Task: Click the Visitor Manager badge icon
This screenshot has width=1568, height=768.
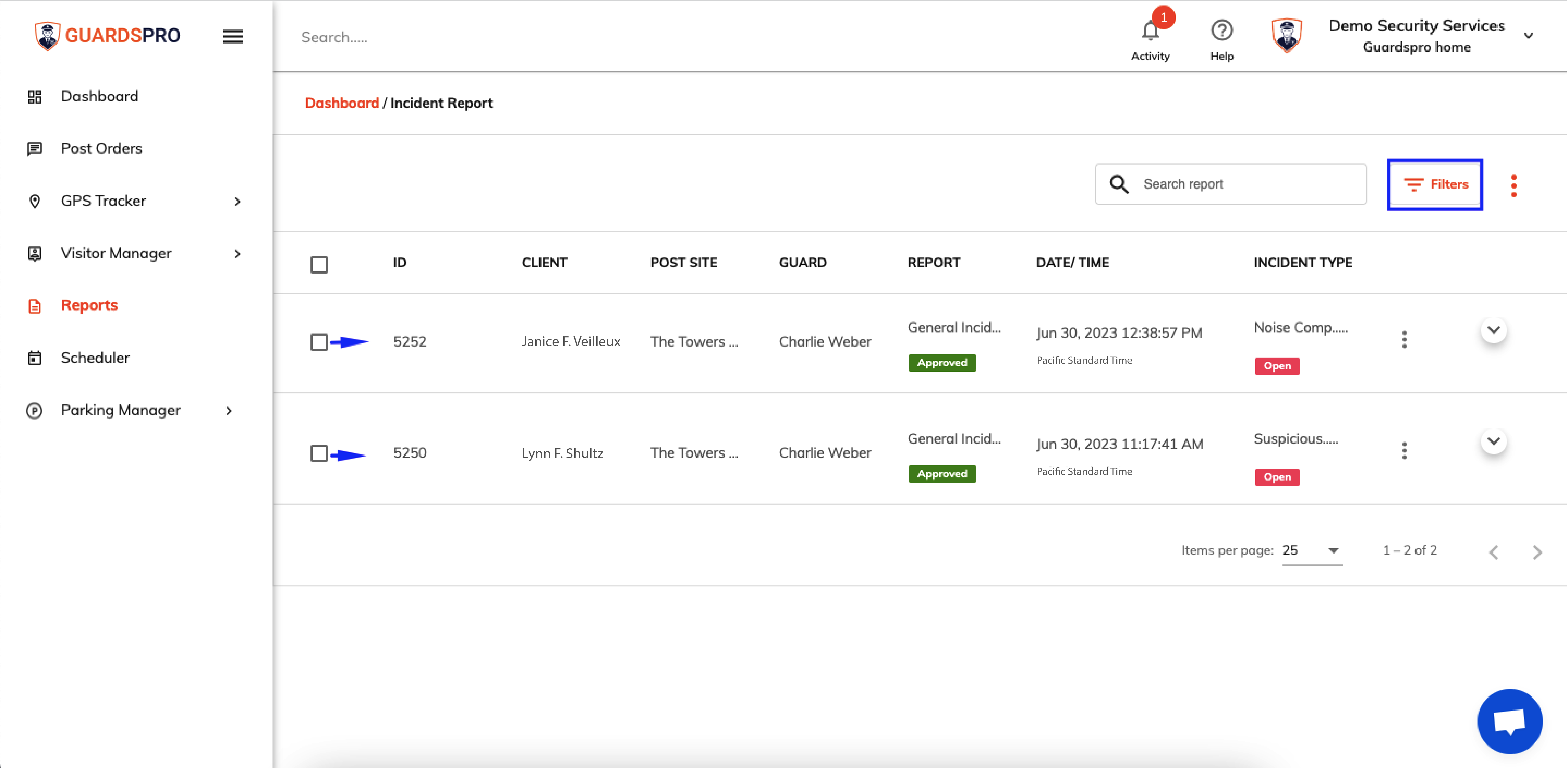Action: click(35, 253)
